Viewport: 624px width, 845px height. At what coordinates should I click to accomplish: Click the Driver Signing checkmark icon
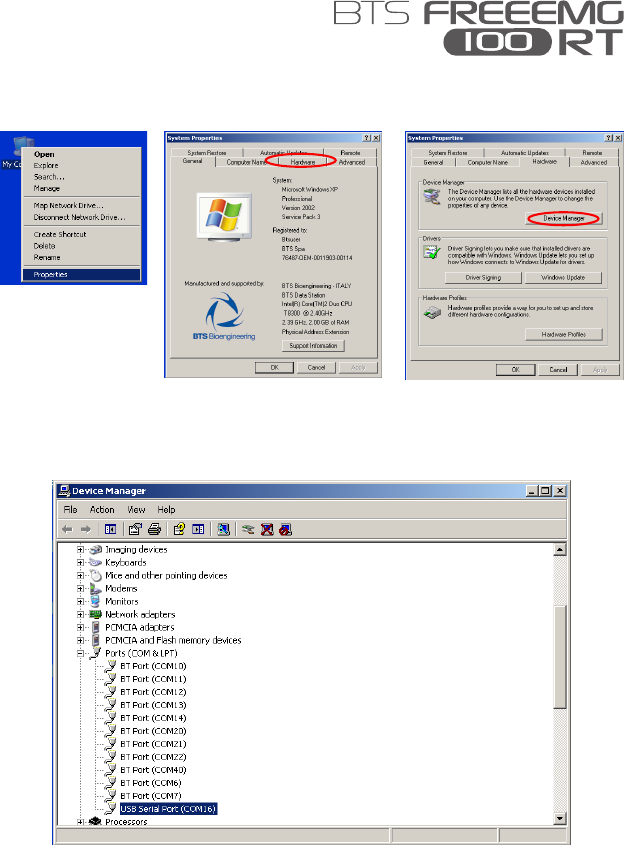pyautogui.click(x=432, y=252)
